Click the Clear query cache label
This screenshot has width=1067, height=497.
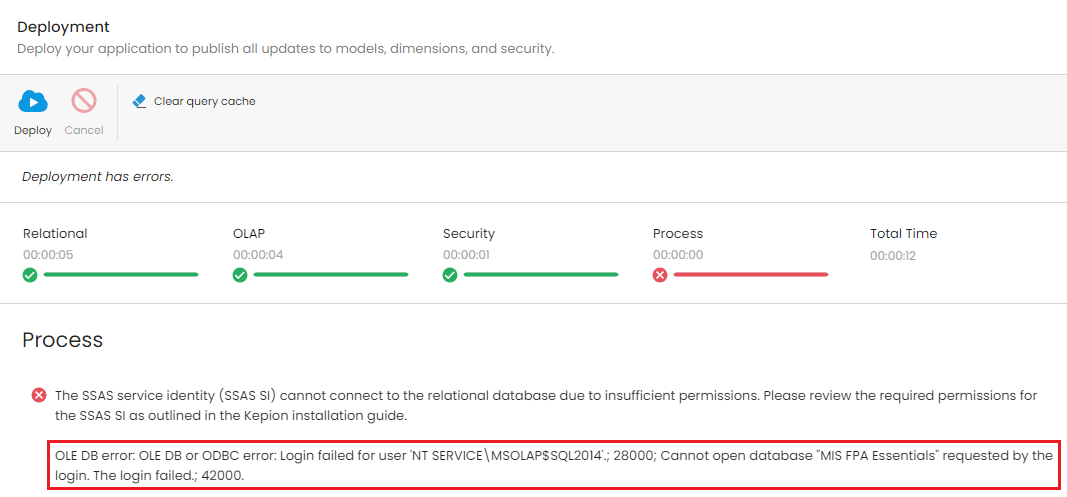(205, 101)
